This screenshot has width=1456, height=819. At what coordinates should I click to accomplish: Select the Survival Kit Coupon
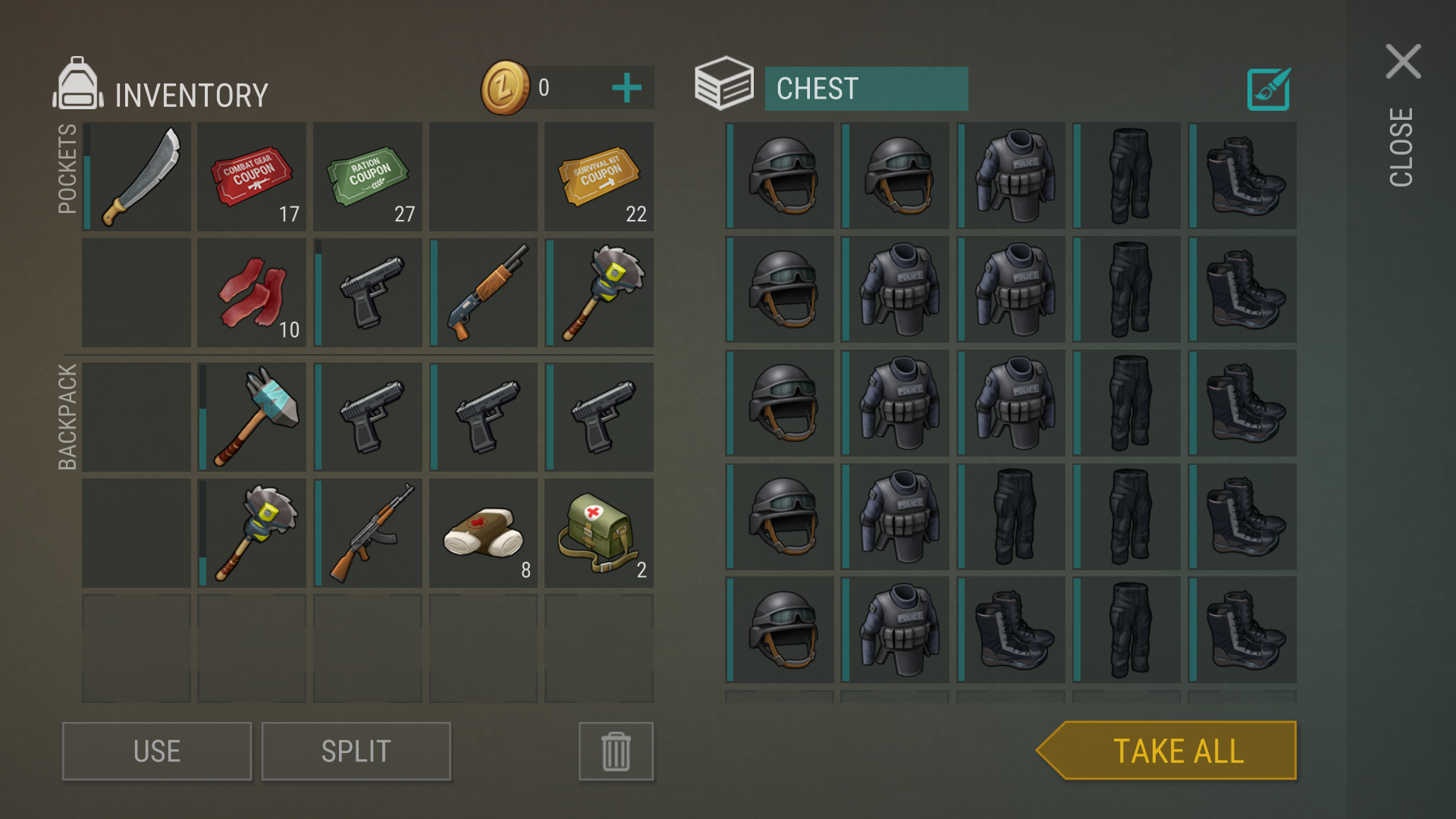pyautogui.click(x=599, y=177)
